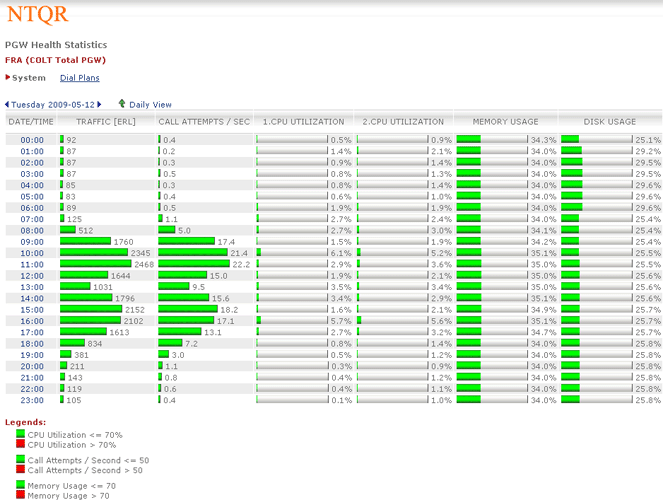The image size is (663, 500).
Task: Click the red arrow next to System
Action: 8,78
